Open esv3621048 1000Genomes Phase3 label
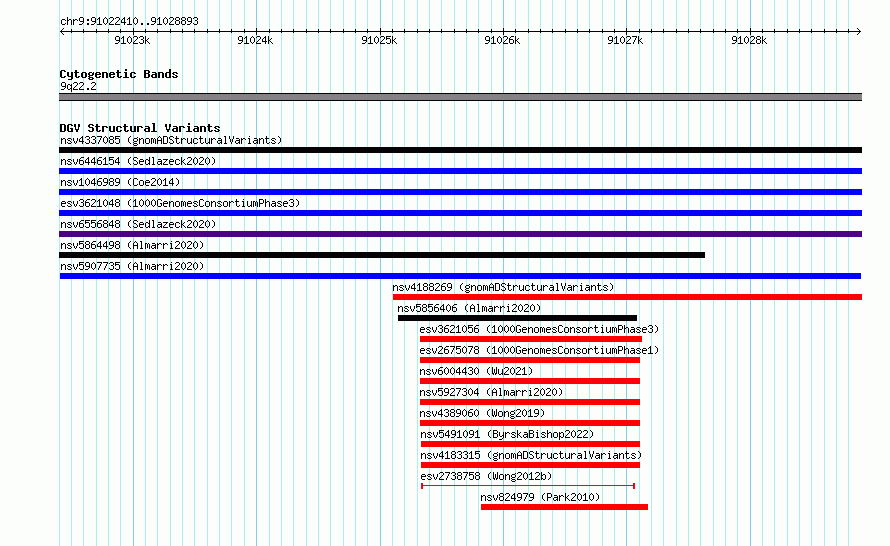This screenshot has width=890, height=546. (180, 203)
